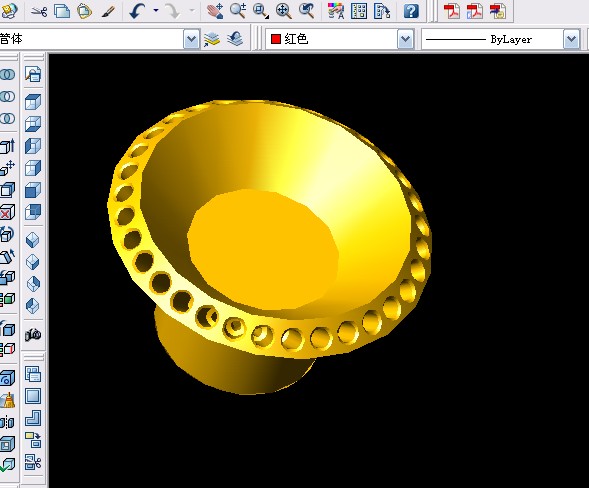Screen dimensions: 589x488
Task: Open the DesignCenter icon
Action: pos(359,11)
